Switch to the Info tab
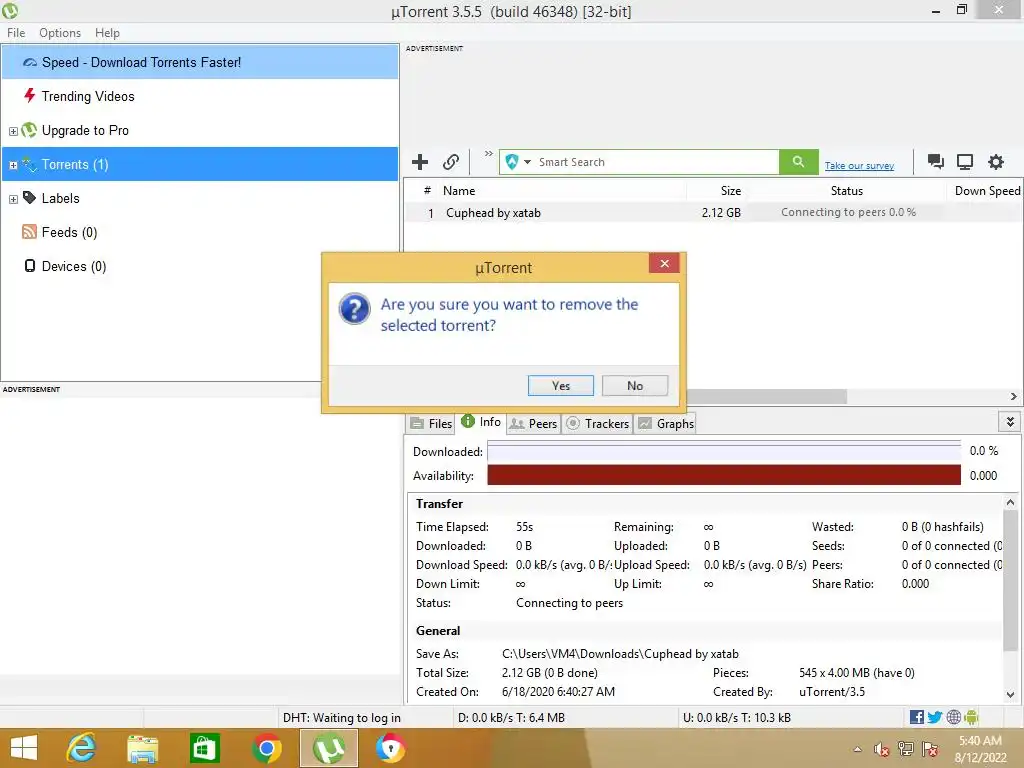Image resolution: width=1024 pixels, height=768 pixels. coord(481,422)
